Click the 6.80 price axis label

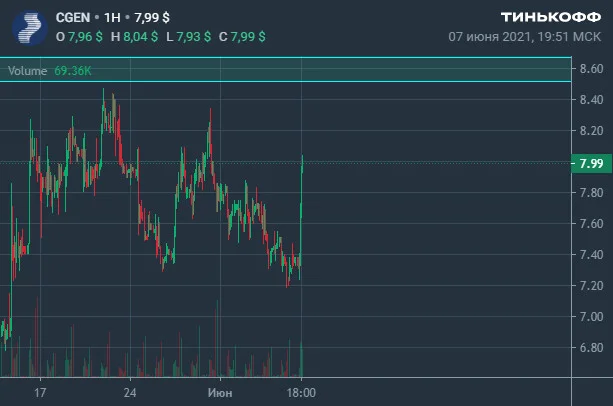click(x=591, y=347)
